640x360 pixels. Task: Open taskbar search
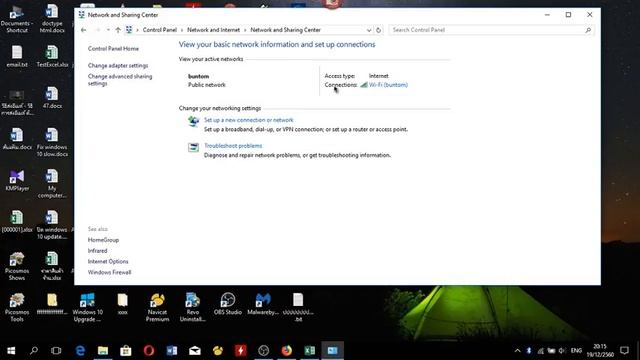pos(34,351)
